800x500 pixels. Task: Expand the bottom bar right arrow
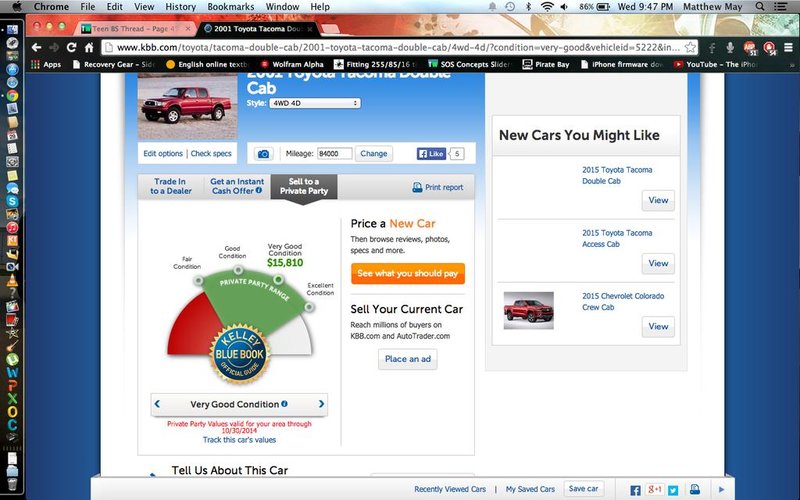tap(721, 489)
